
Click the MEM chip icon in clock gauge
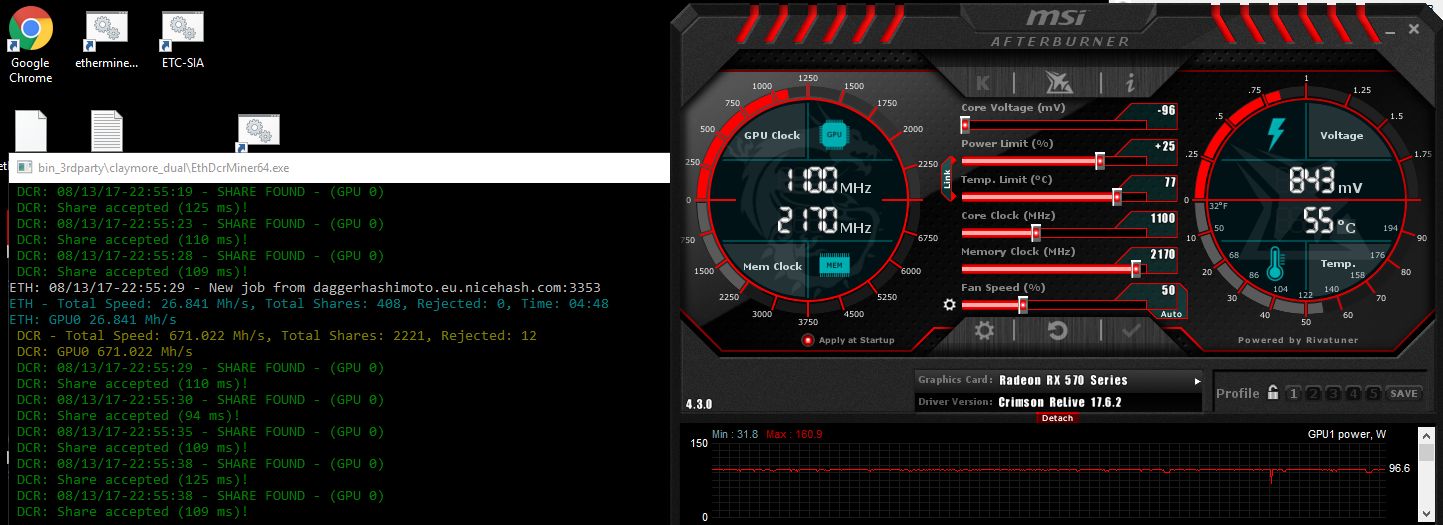click(x=834, y=265)
